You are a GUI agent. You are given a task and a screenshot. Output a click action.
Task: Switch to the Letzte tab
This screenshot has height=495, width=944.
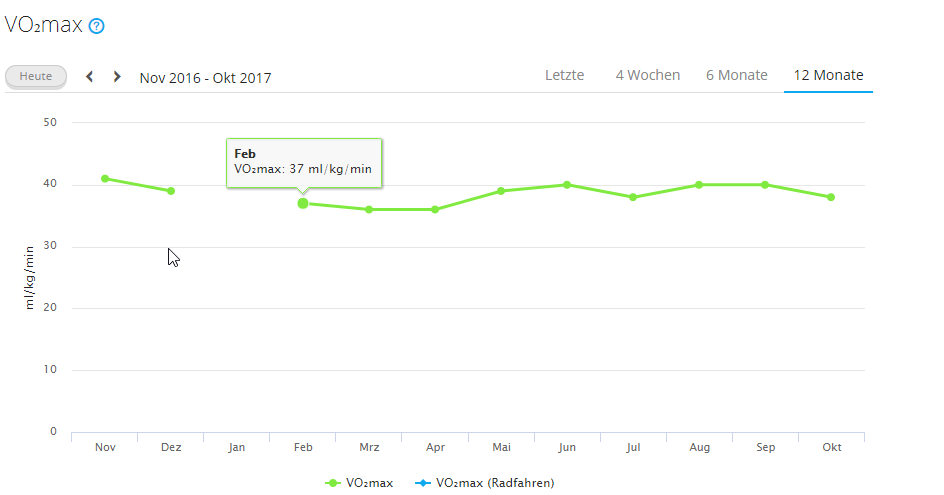[x=564, y=75]
